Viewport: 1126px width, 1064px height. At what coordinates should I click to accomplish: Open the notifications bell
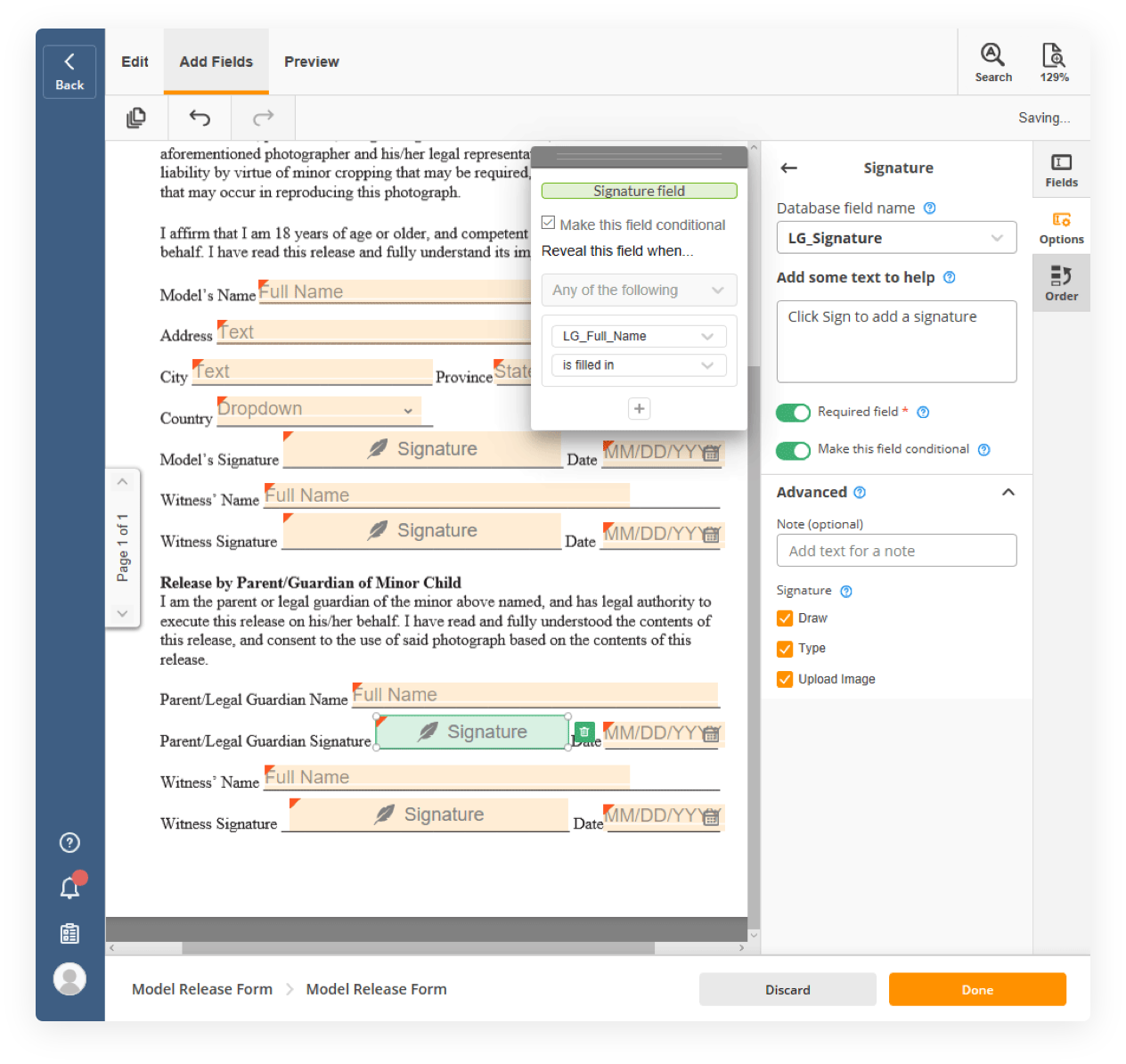[x=69, y=888]
